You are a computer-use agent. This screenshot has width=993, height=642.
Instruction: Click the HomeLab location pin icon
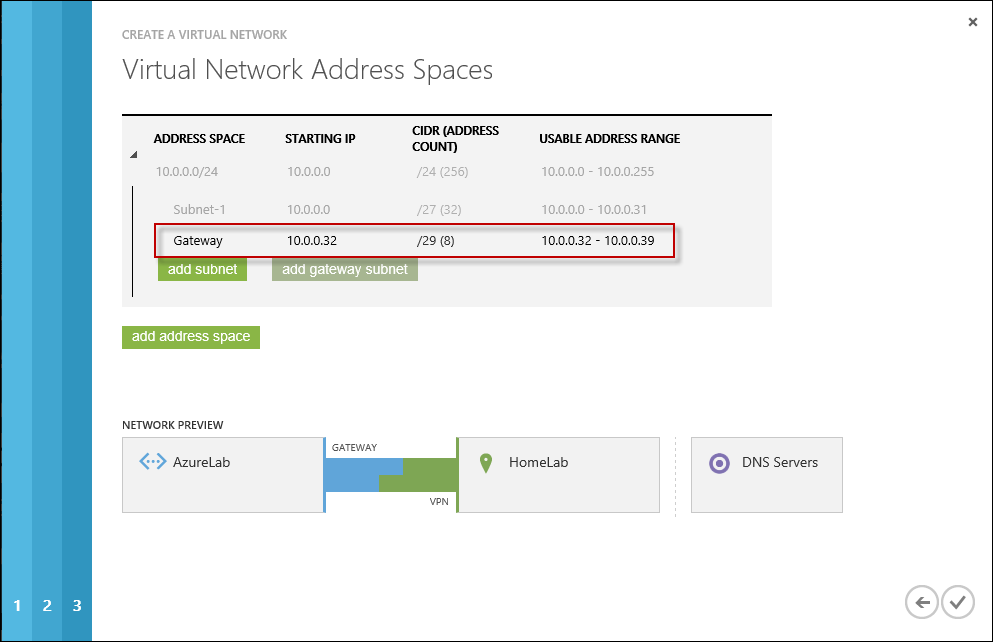coord(486,463)
